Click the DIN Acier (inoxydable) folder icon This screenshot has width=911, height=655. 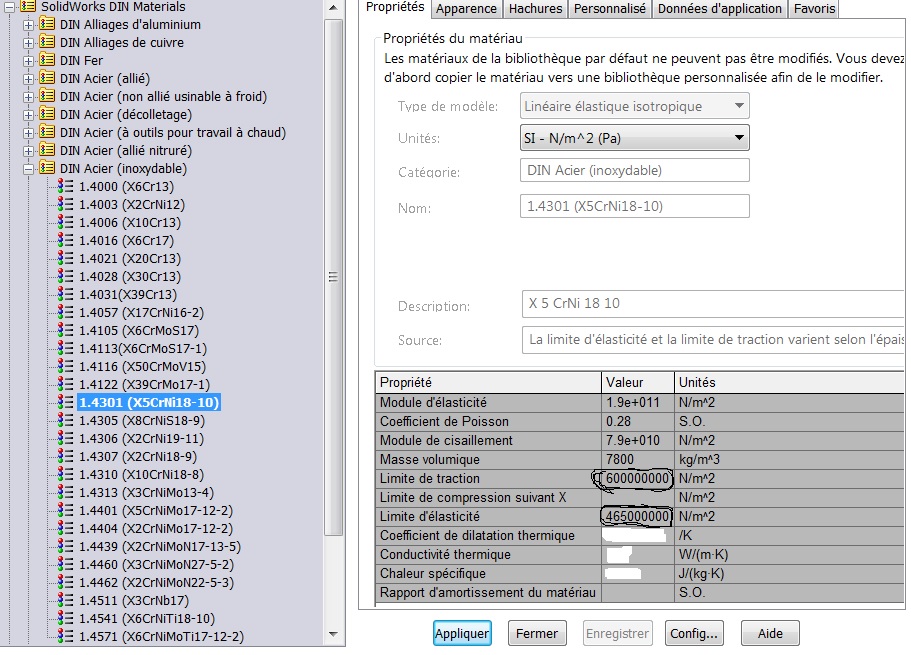(47, 169)
